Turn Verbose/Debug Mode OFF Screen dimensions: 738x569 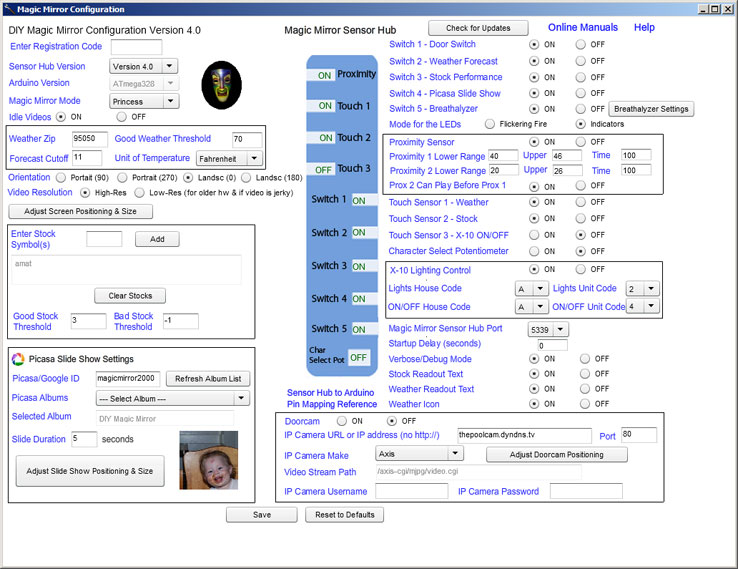[x=585, y=359]
